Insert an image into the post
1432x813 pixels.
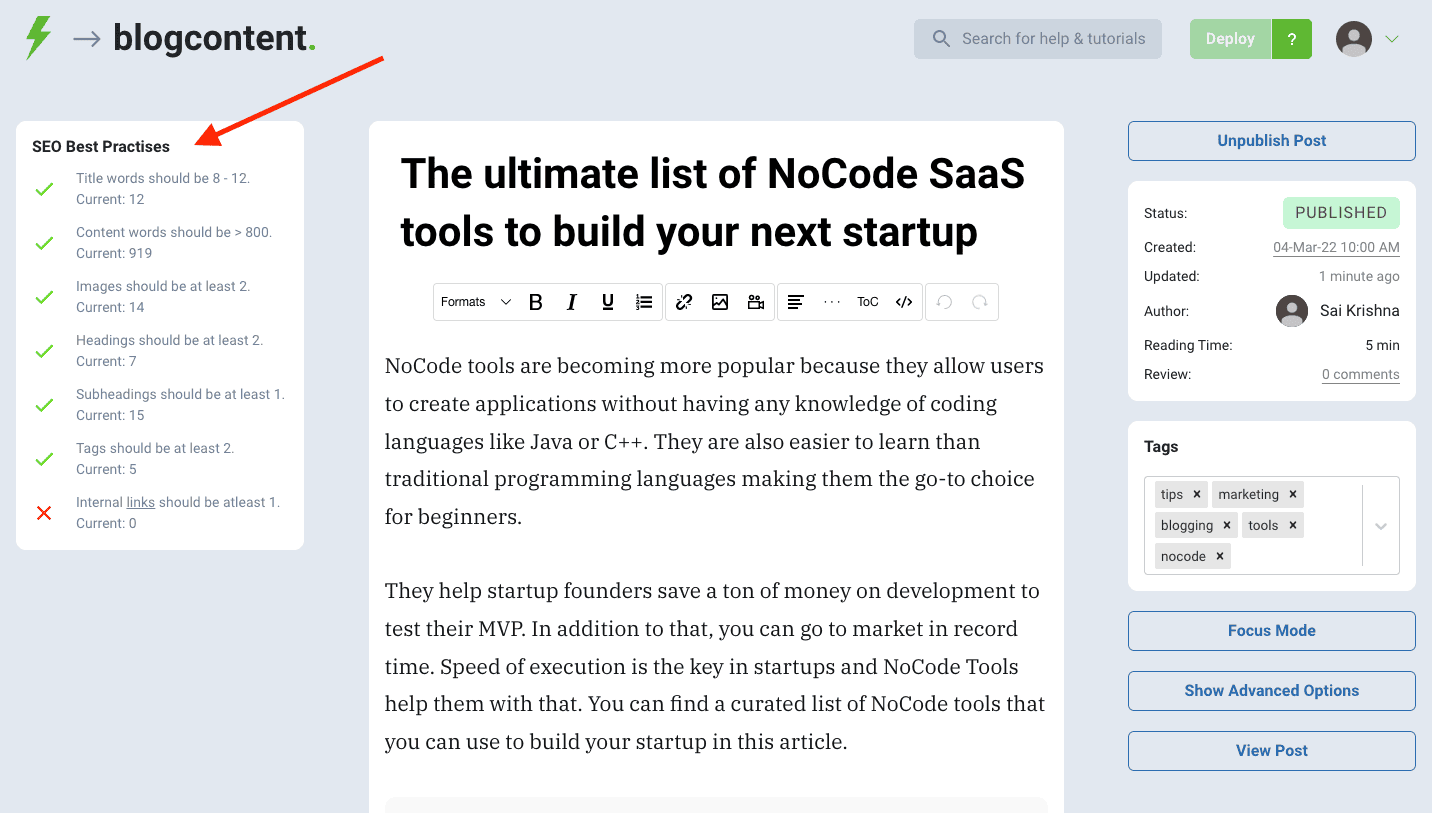[720, 302]
